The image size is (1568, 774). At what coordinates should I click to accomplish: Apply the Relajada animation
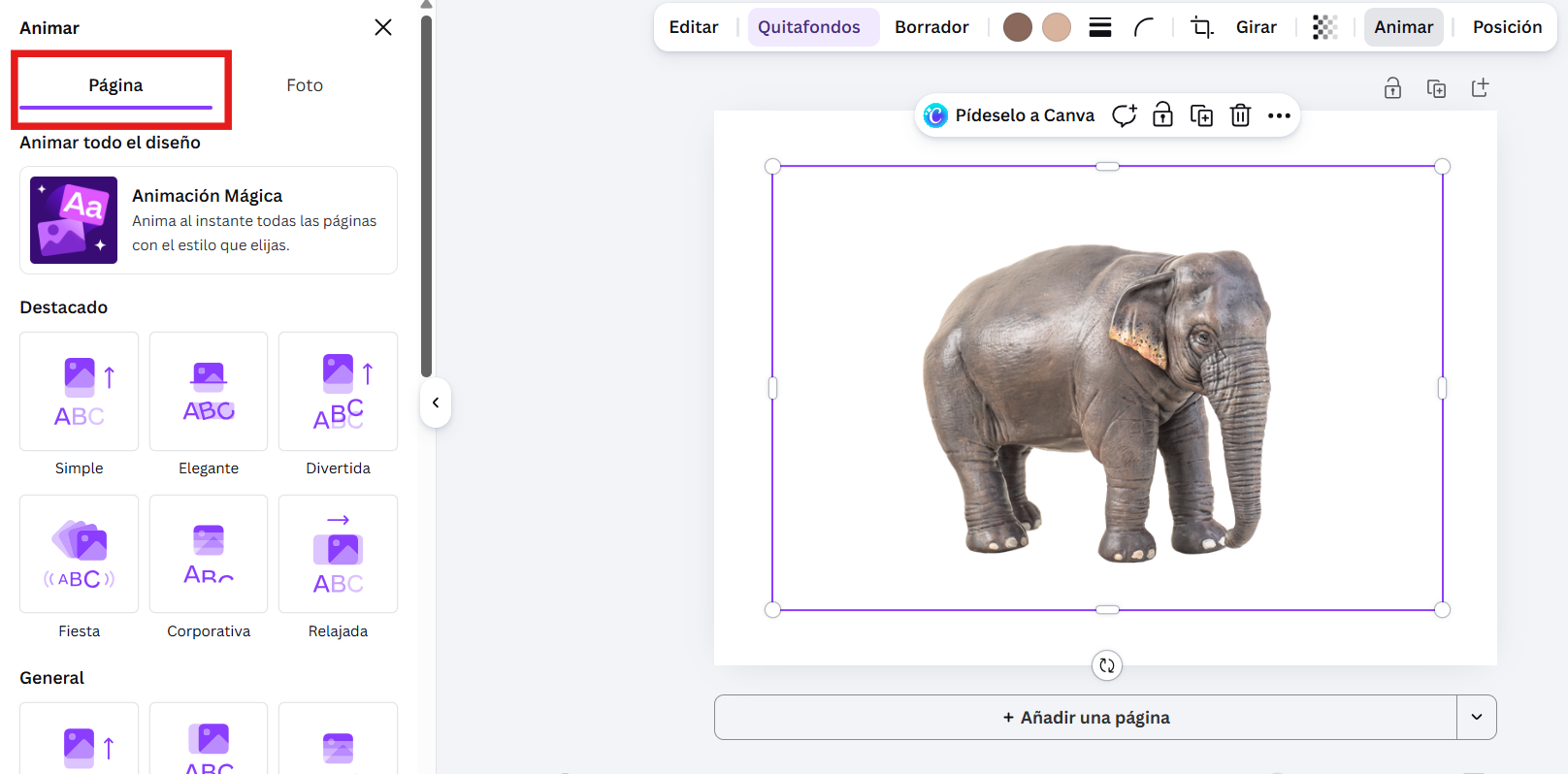338,554
